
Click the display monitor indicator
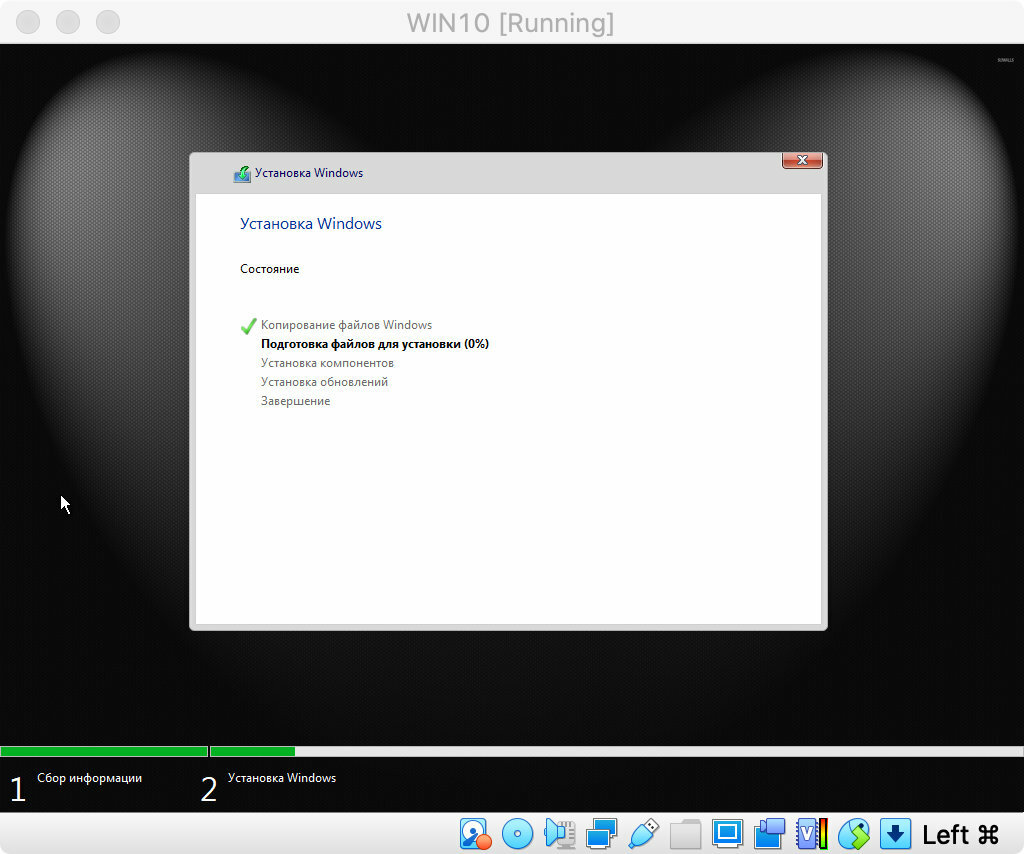tap(727, 834)
